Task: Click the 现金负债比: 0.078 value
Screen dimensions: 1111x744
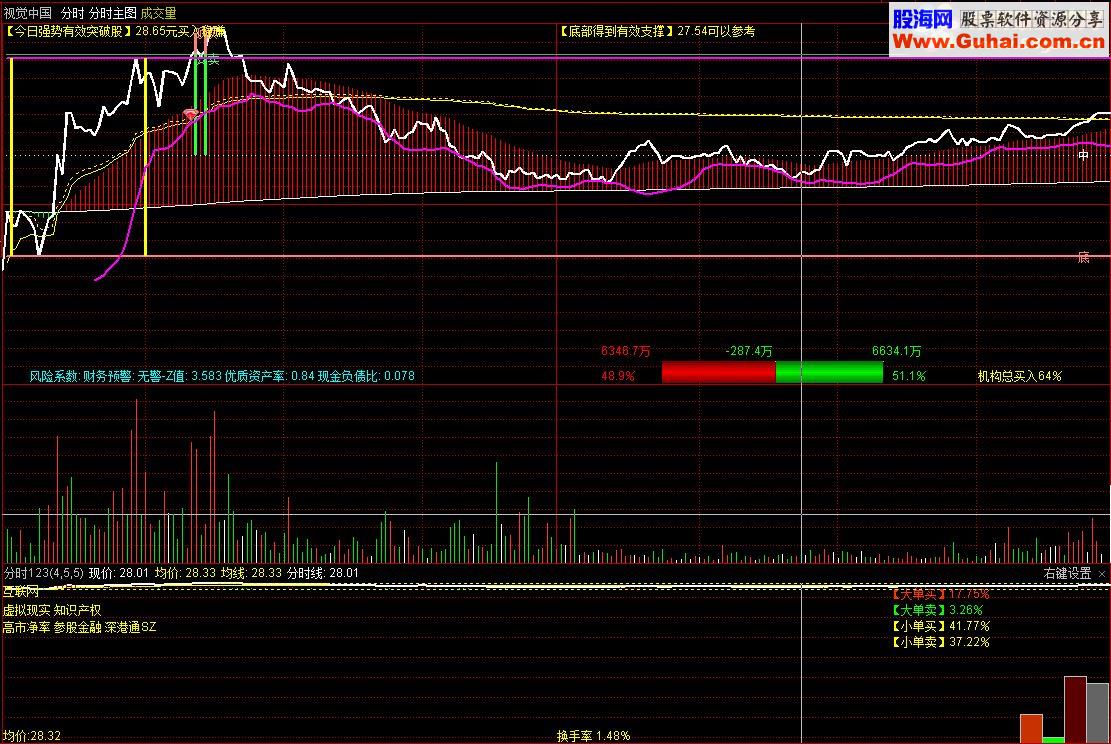Action: pyautogui.click(x=366, y=376)
